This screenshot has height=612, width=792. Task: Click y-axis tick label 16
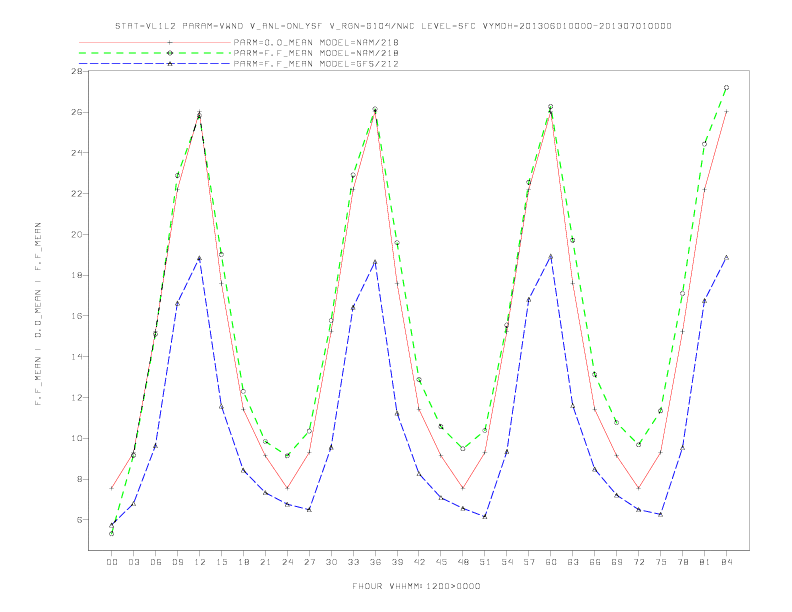pos(77,316)
